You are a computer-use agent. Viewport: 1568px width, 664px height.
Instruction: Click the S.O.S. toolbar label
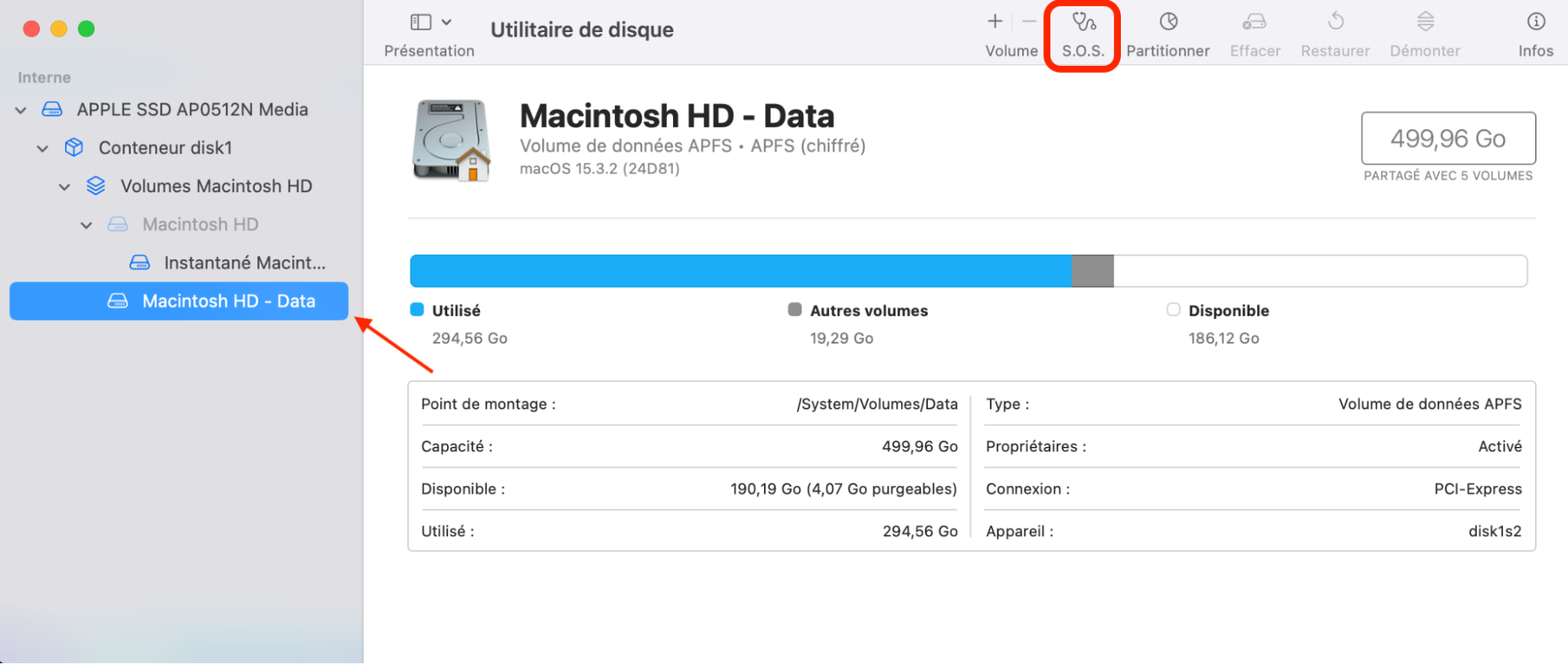click(1083, 51)
